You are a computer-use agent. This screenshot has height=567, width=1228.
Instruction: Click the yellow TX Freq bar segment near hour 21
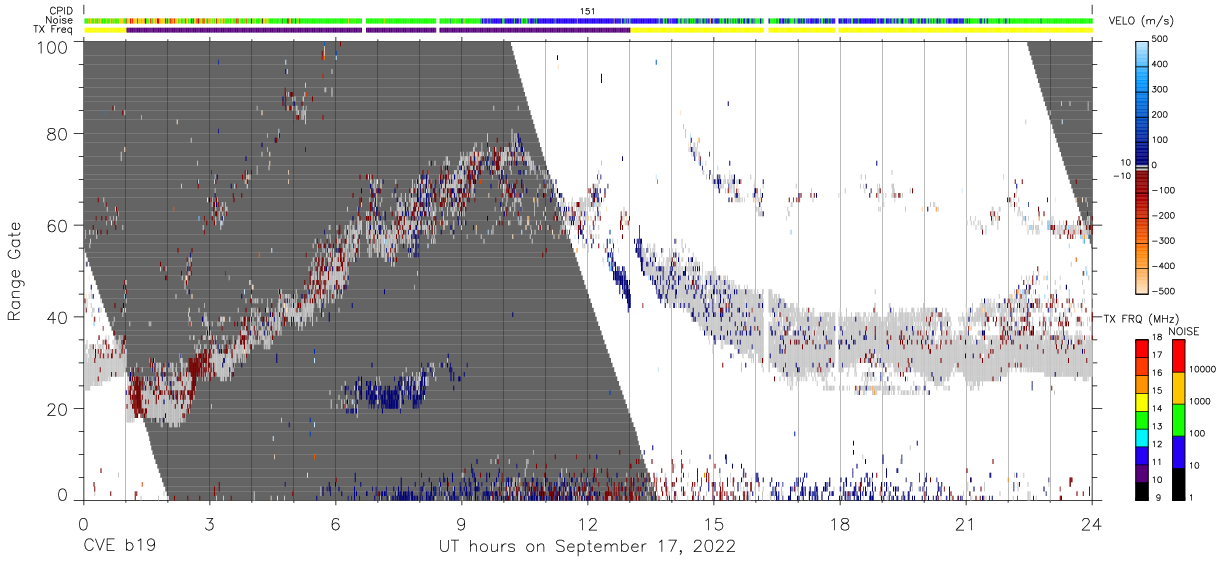966,30
